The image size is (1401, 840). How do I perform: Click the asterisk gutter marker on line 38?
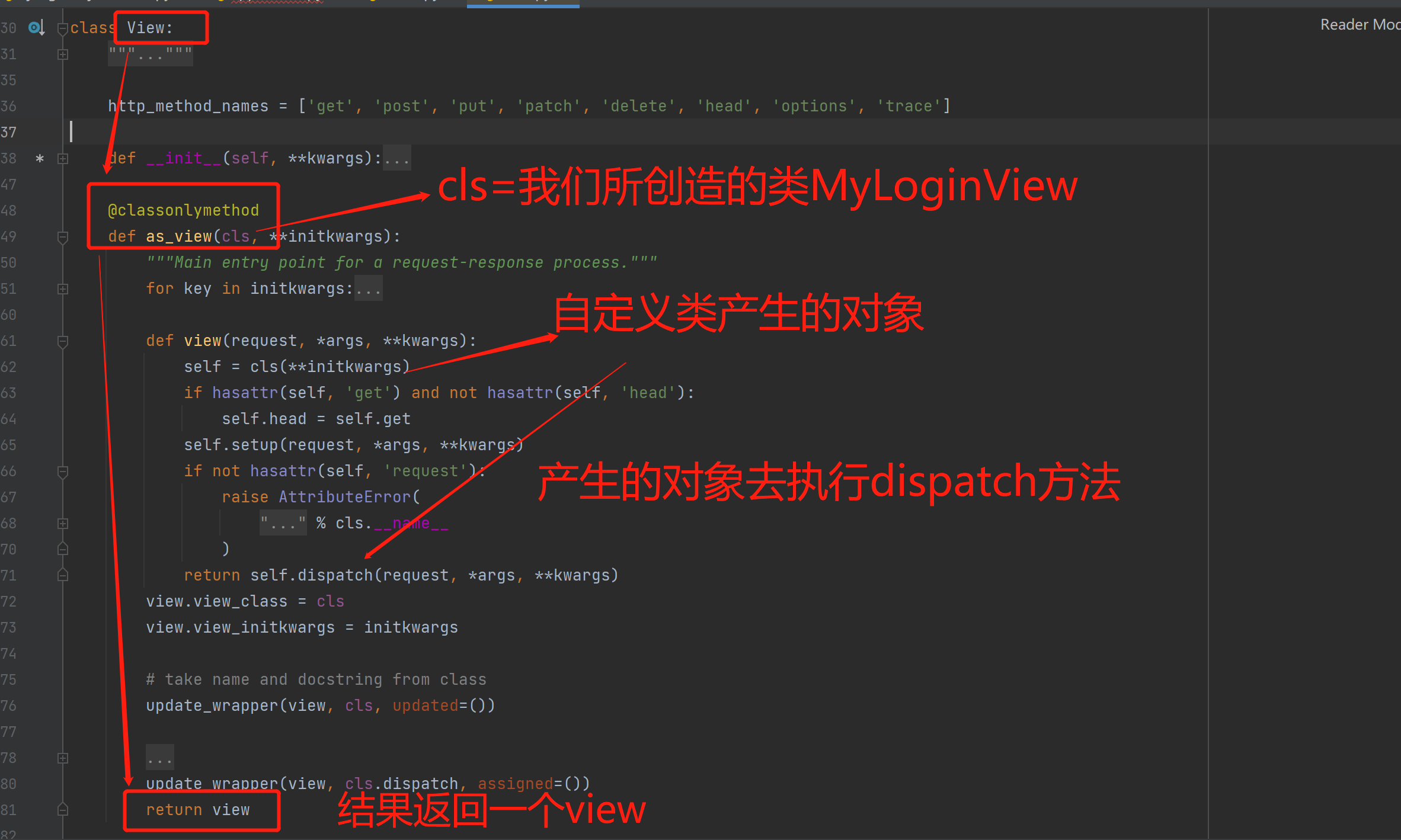tap(40, 159)
